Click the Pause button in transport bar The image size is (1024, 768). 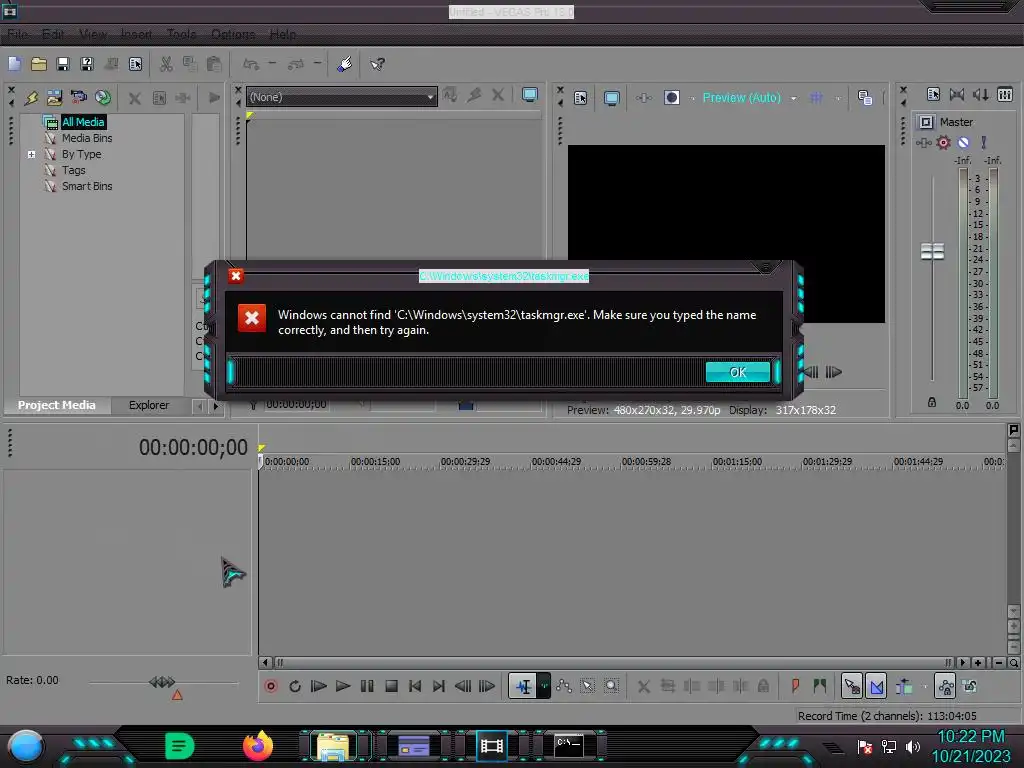pyautogui.click(x=367, y=686)
